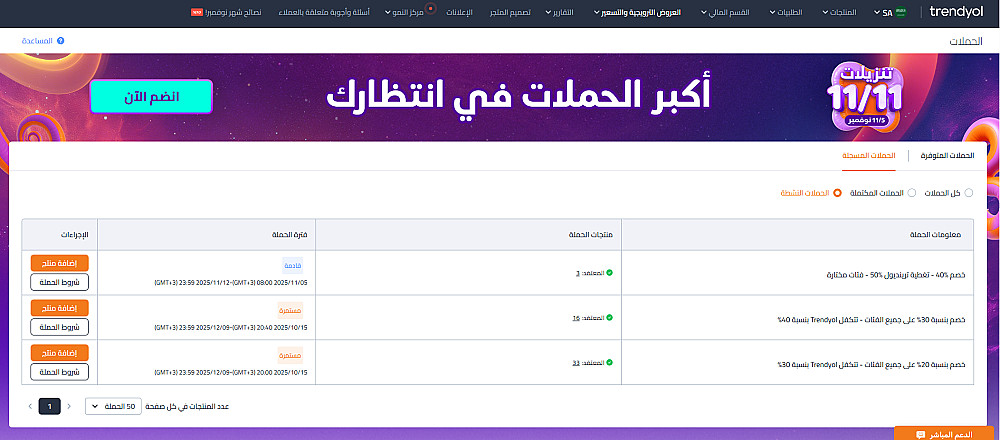
Task: Go to تصميم المتجر
Action: 510,12
